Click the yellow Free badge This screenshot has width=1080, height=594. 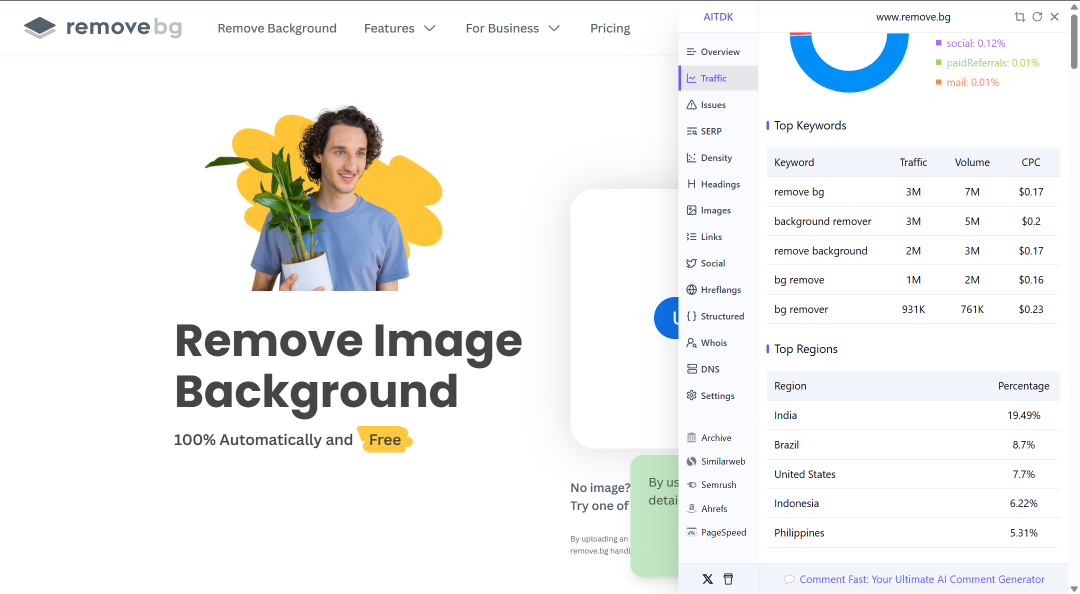tap(385, 440)
